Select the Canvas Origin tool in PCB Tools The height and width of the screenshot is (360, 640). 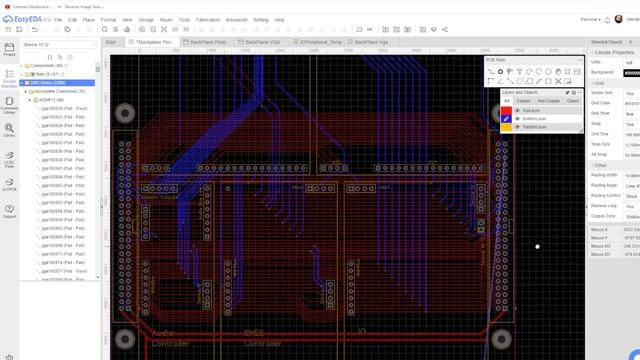[491, 81]
